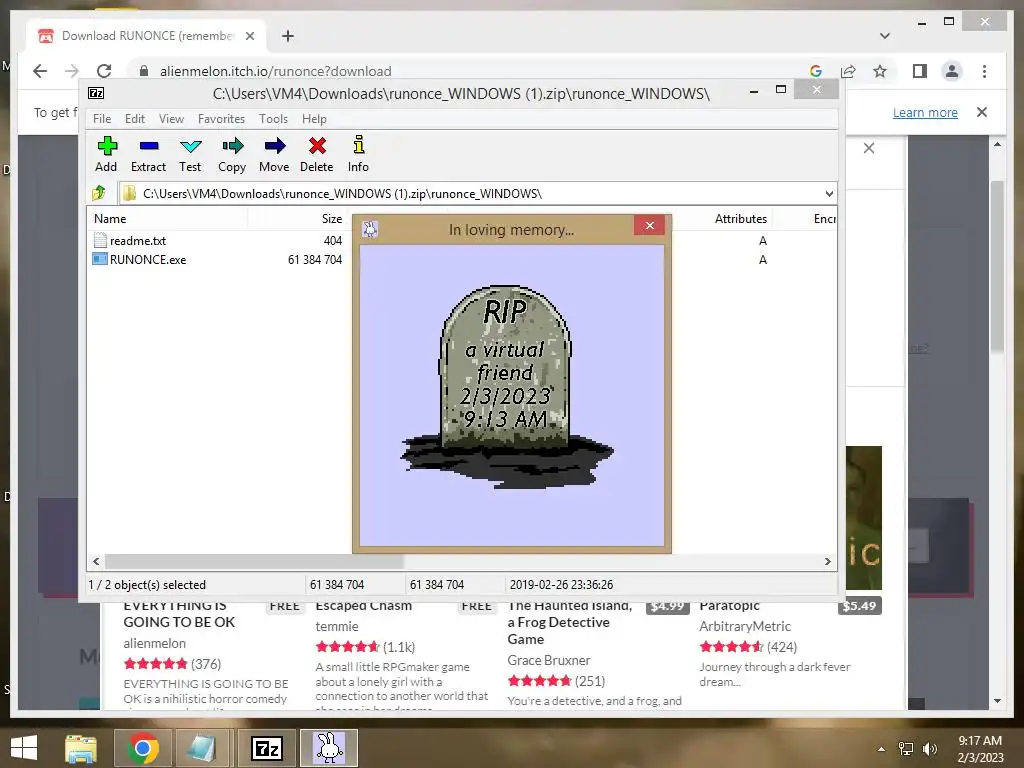Open volume control in system tray
Image resolution: width=1024 pixels, height=768 pixels.
pyautogui.click(x=929, y=749)
